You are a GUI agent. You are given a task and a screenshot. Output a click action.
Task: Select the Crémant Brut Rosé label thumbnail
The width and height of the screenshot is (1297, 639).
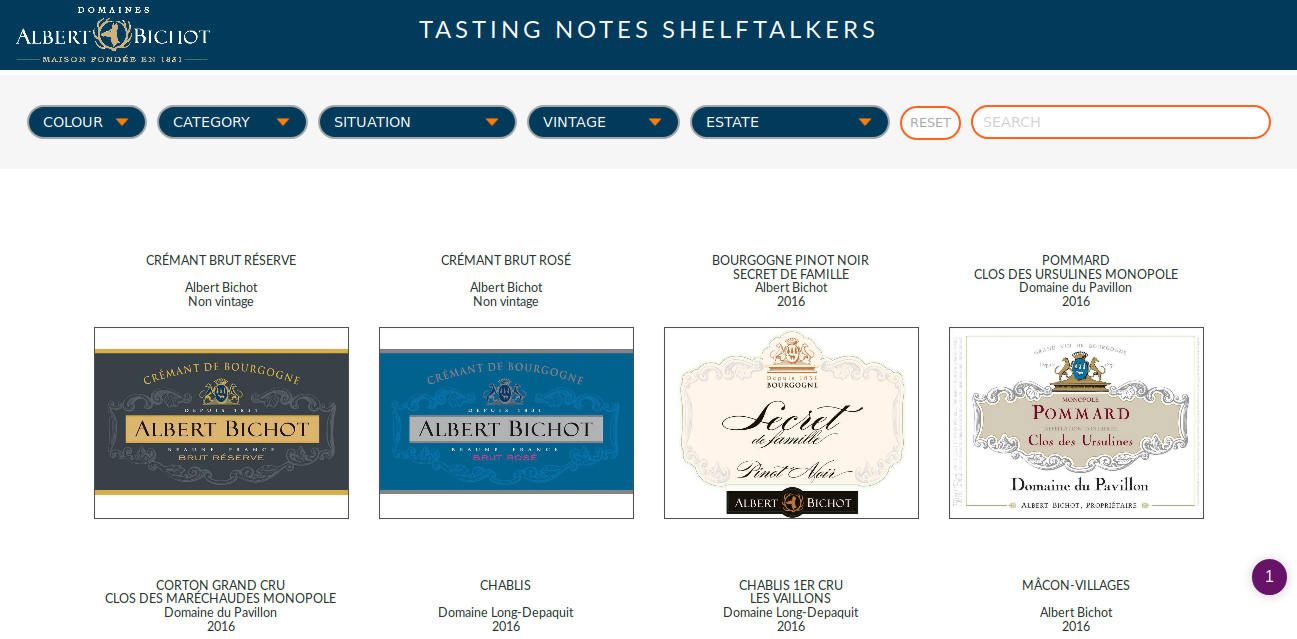506,422
